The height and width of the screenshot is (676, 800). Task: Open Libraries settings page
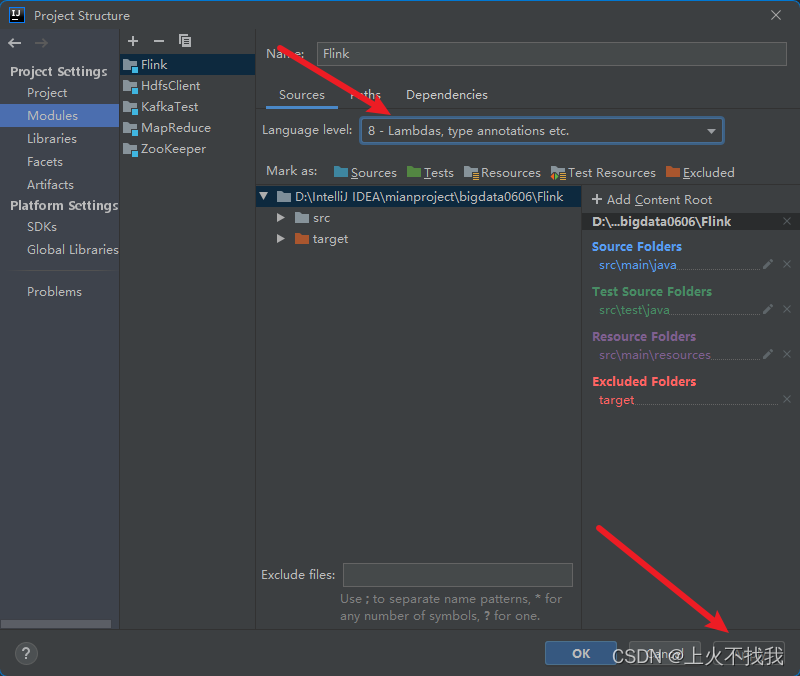52,139
